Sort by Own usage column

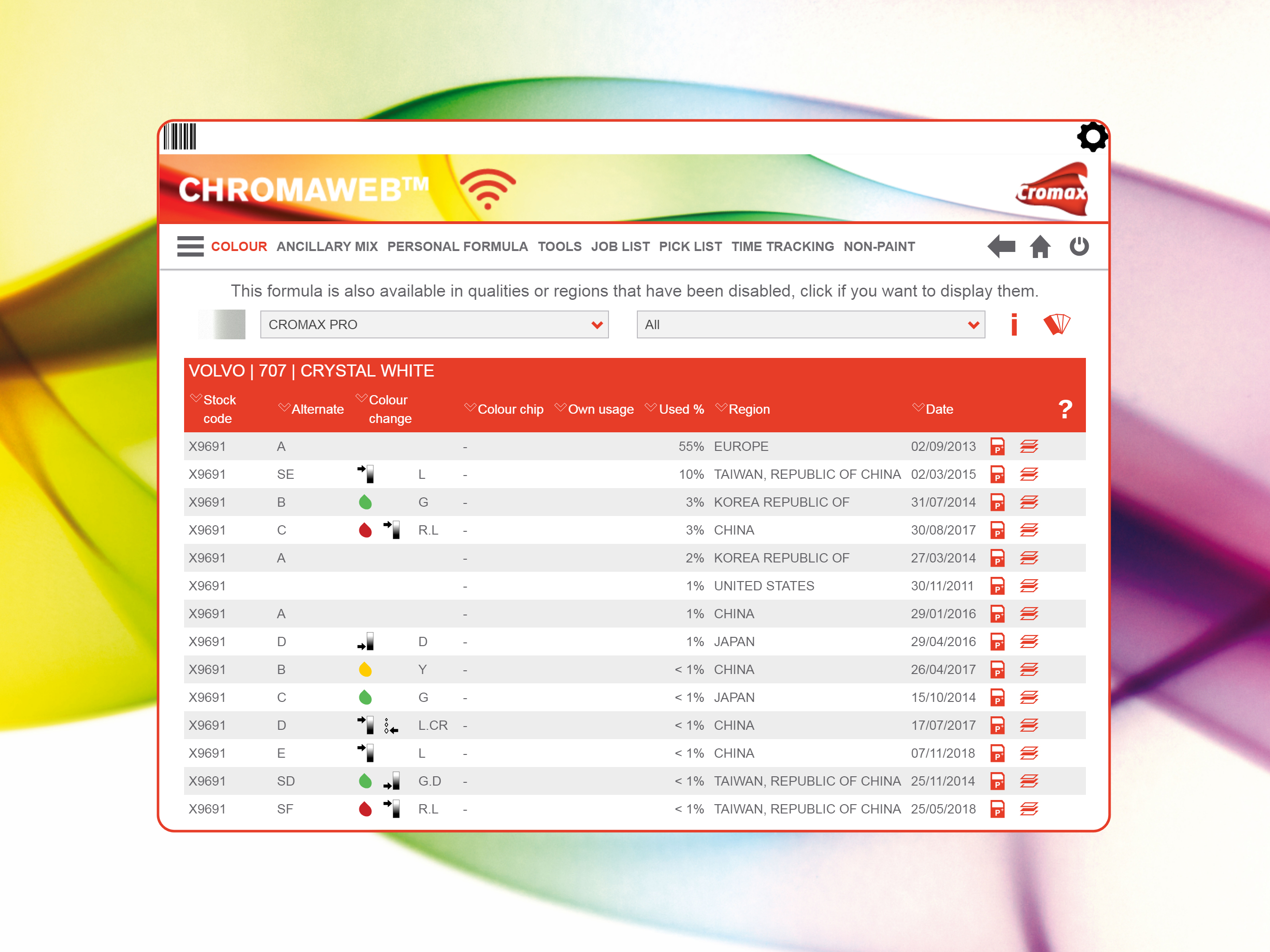[x=594, y=410]
